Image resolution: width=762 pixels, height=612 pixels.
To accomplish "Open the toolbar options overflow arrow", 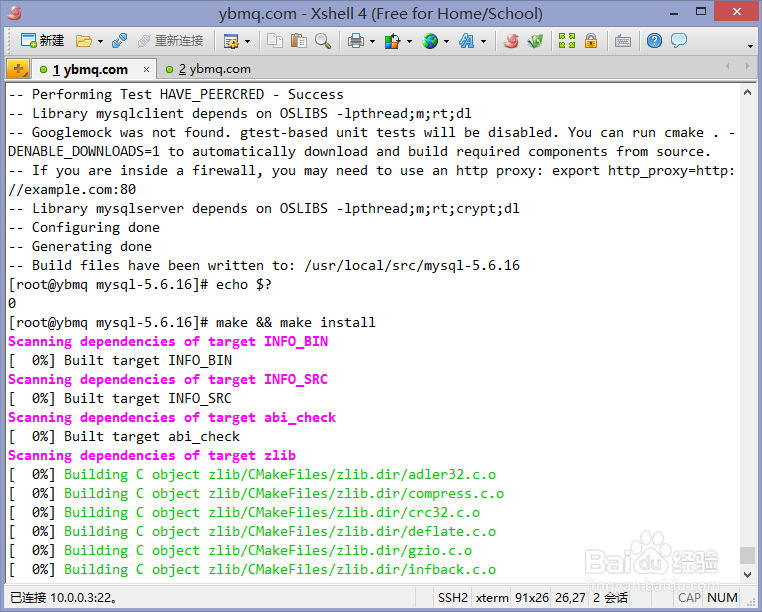I will [x=750, y=46].
